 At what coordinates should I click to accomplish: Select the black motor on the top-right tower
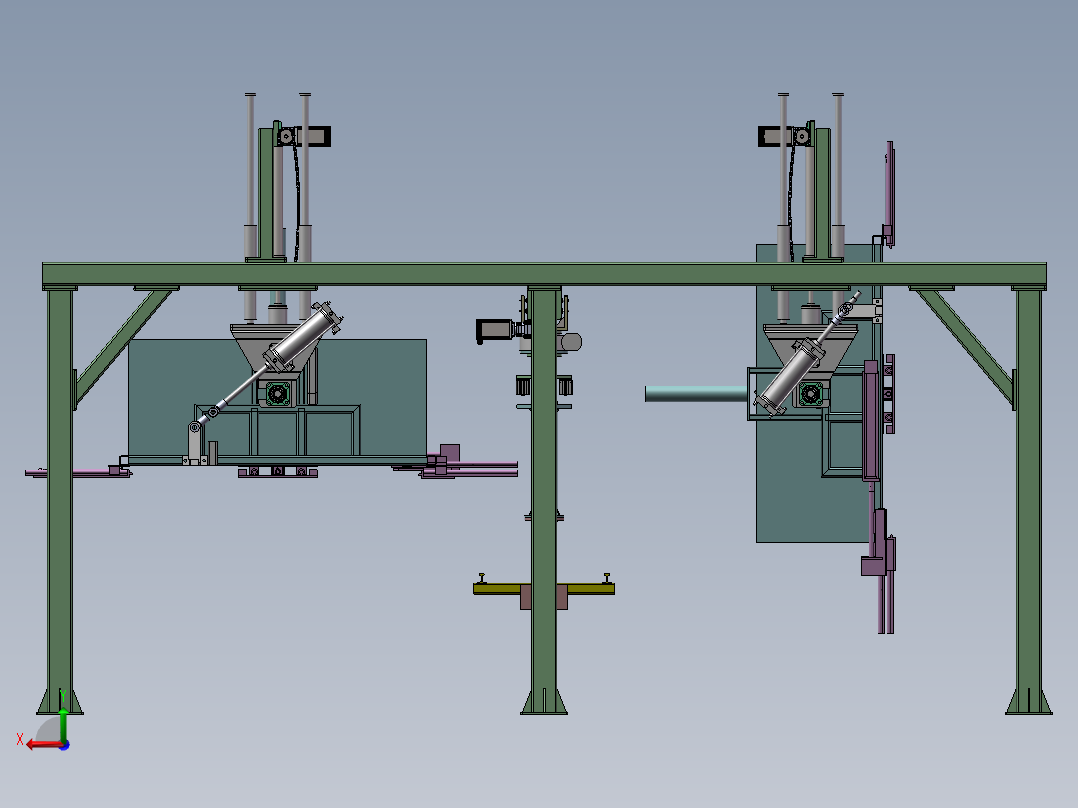776,136
